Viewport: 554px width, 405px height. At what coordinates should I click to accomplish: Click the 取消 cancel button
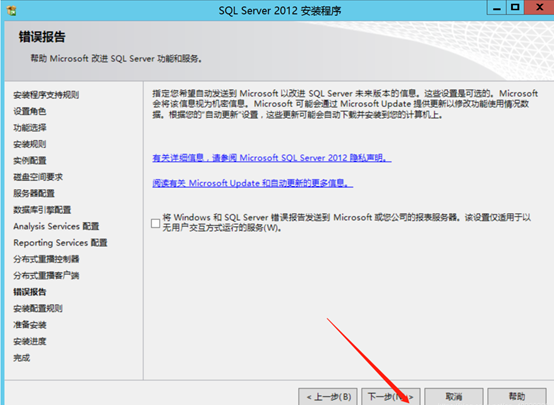(454, 397)
